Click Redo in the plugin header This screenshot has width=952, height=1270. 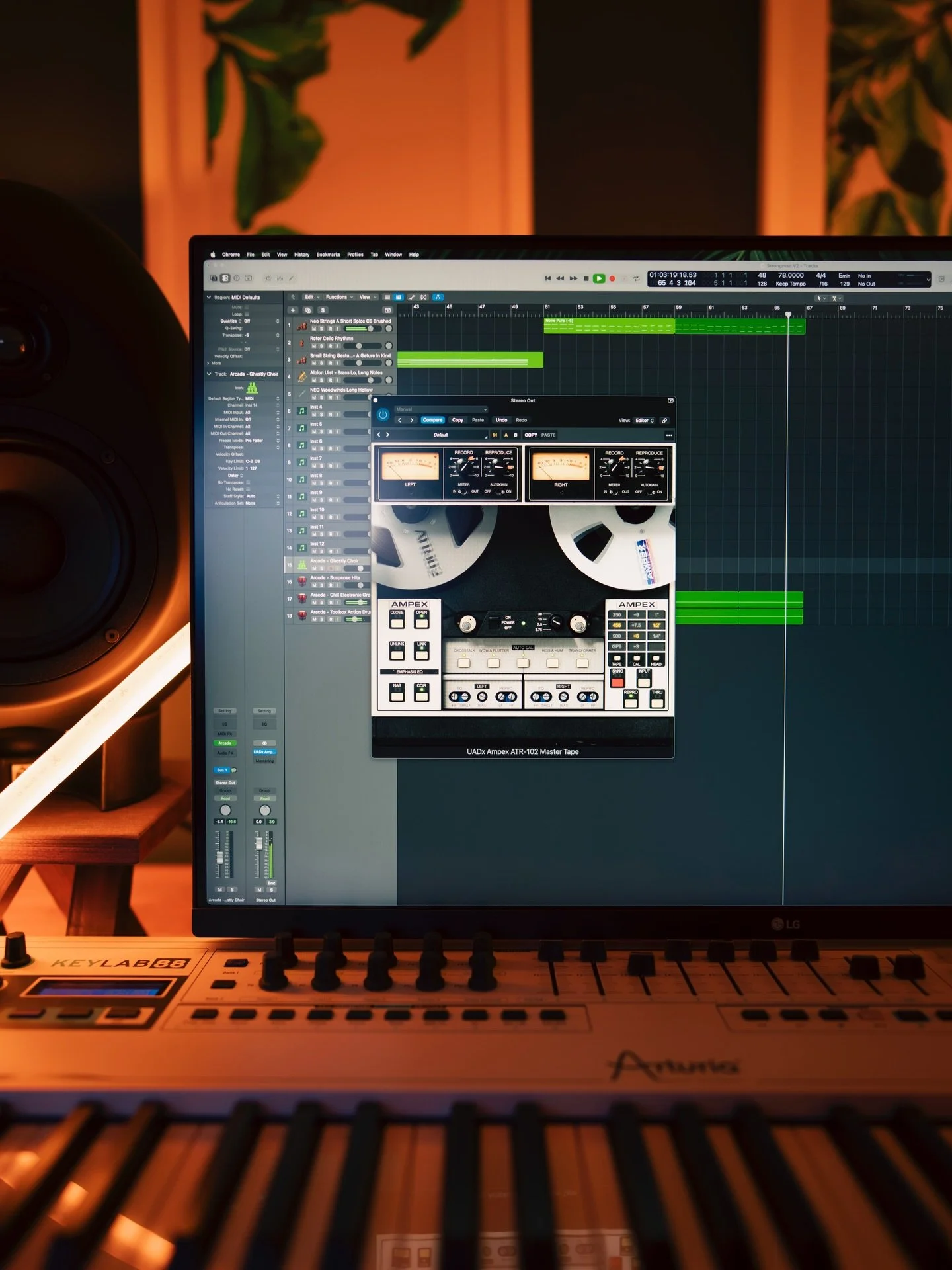tap(522, 420)
